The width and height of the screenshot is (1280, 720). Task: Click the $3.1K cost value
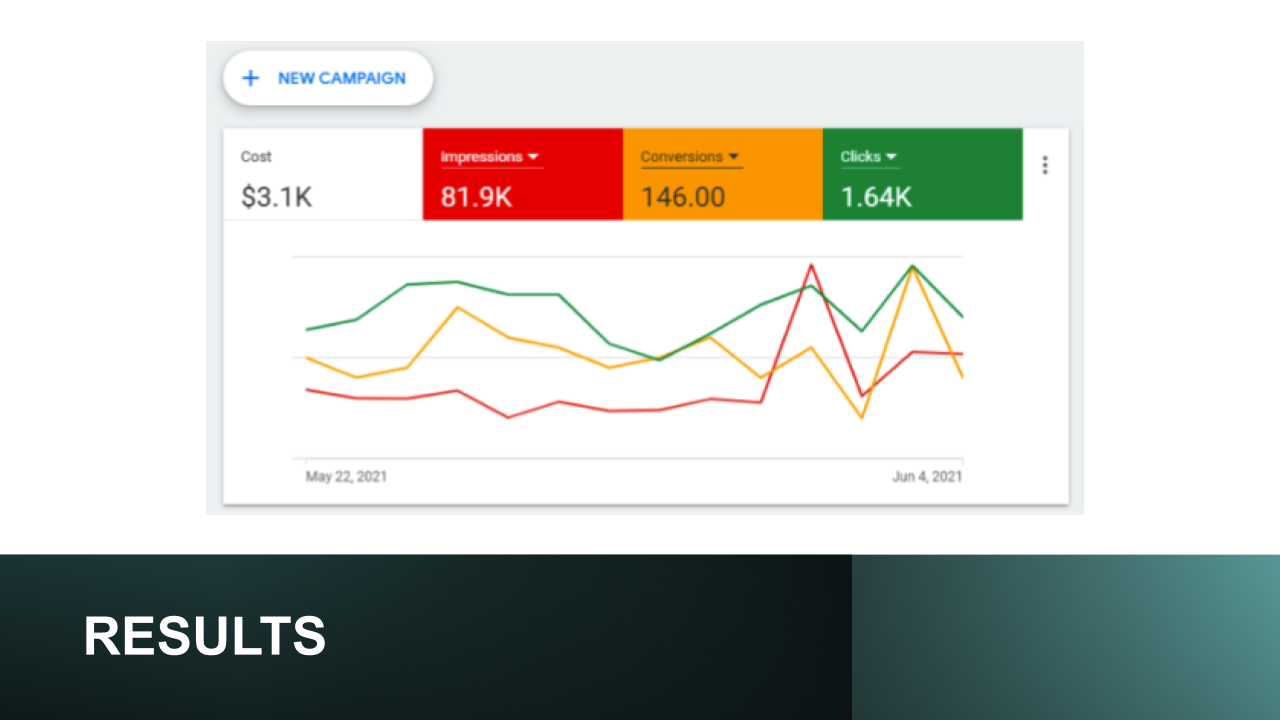[280, 197]
